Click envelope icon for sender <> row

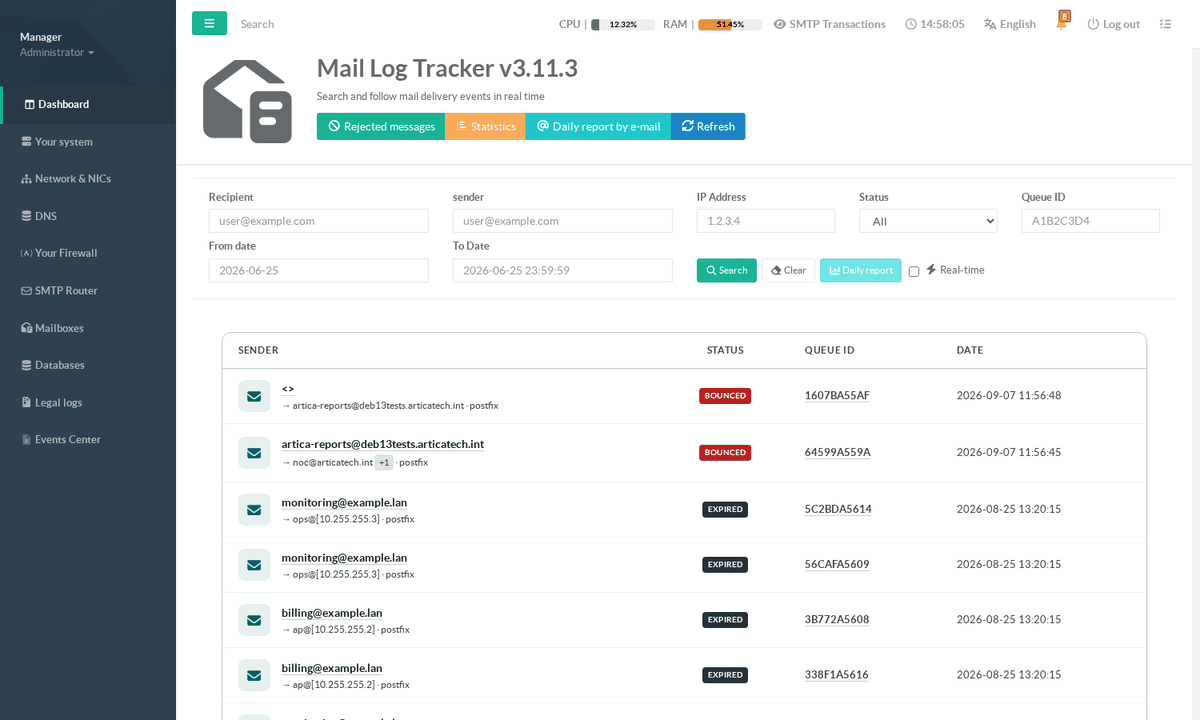point(254,396)
